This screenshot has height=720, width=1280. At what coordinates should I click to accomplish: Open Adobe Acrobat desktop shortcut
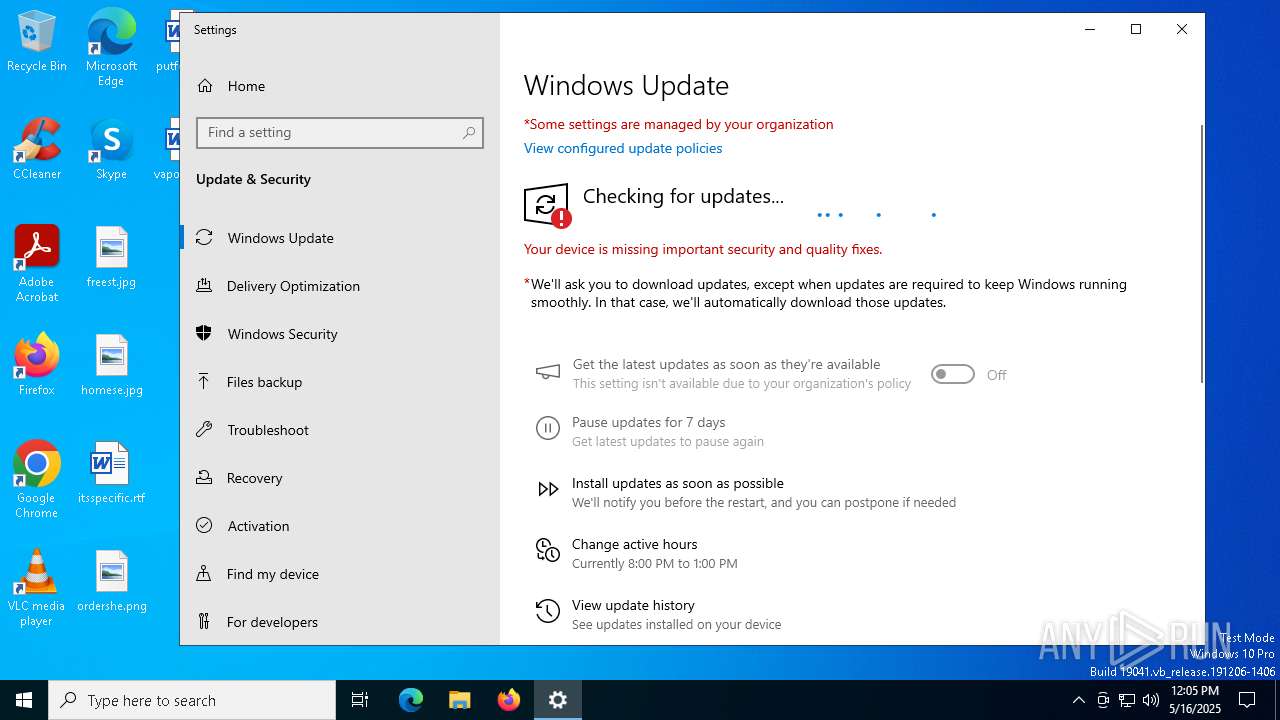click(37, 264)
